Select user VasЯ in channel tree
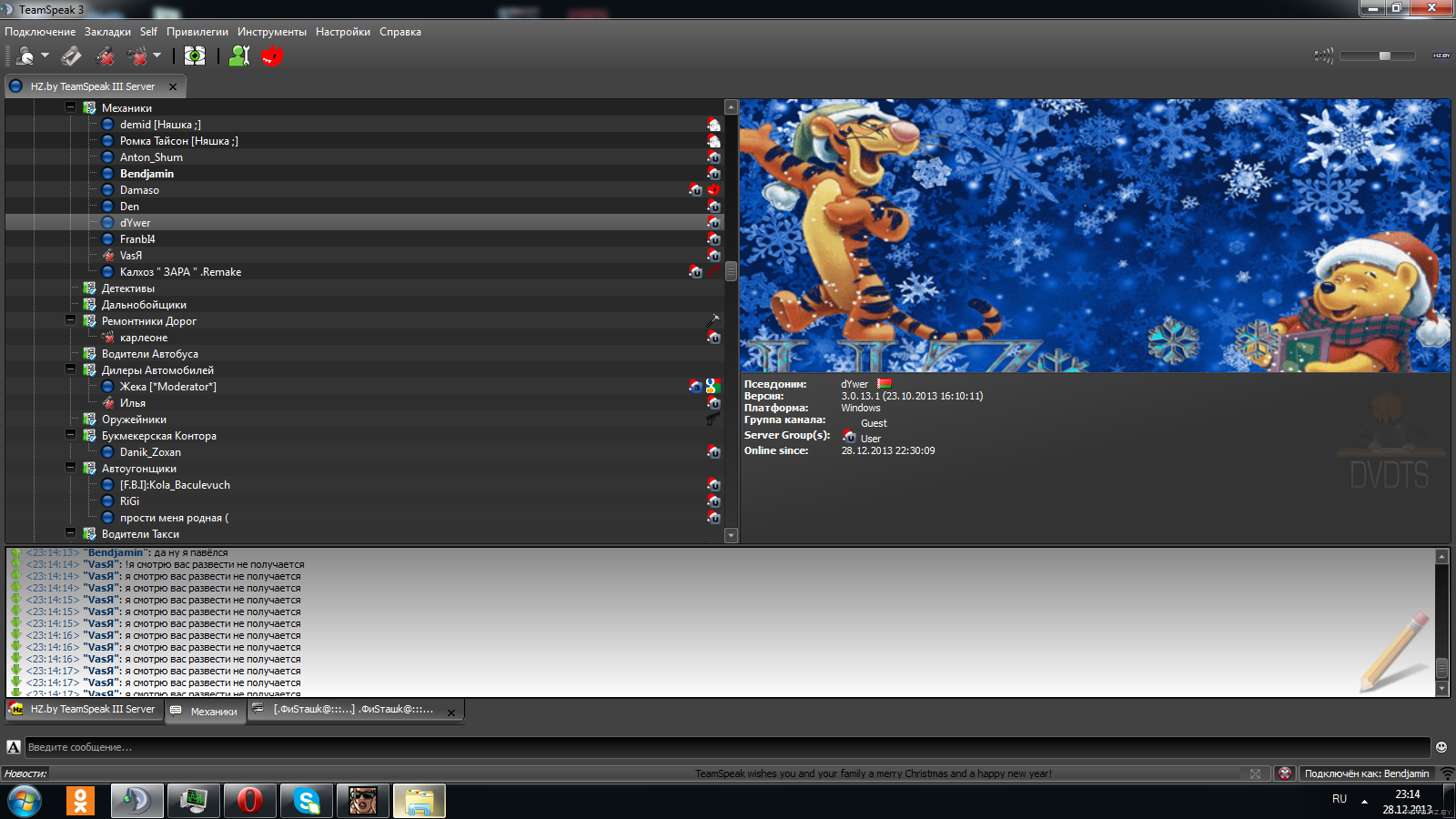 (131, 256)
